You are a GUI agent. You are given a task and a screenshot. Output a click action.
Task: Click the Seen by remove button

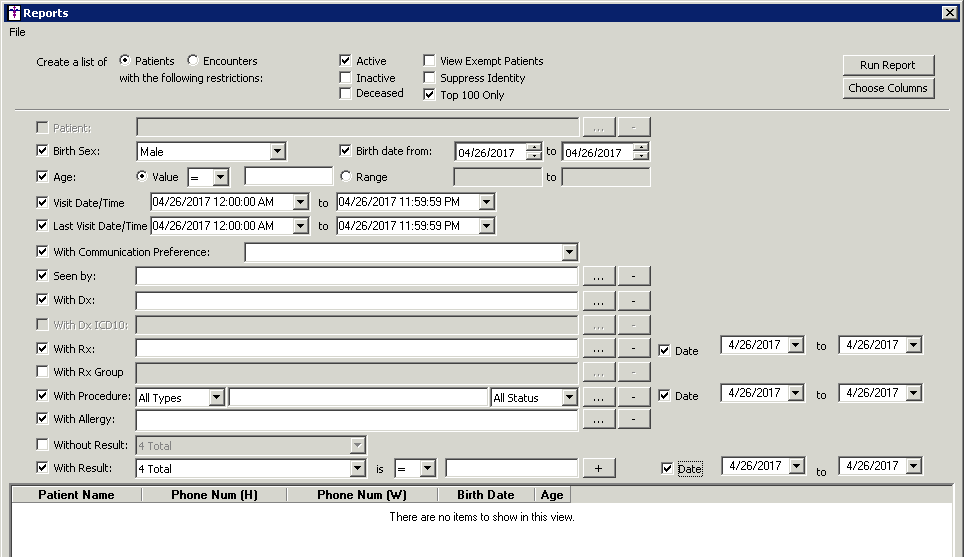point(633,277)
